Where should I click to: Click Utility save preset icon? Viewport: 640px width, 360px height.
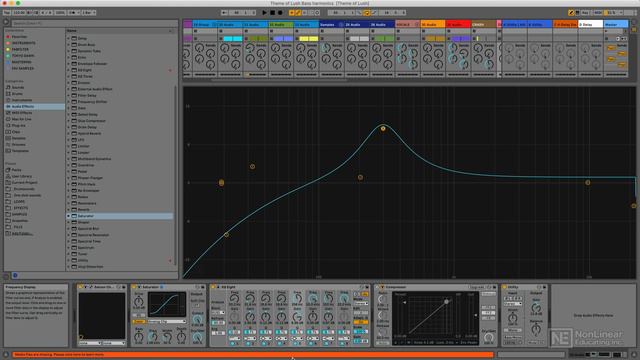[544, 287]
